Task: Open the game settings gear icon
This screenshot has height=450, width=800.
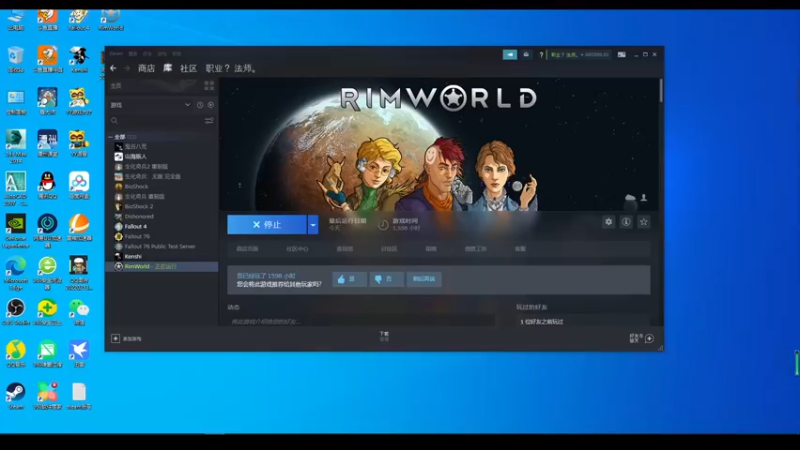Action: (x=608, y=222)
